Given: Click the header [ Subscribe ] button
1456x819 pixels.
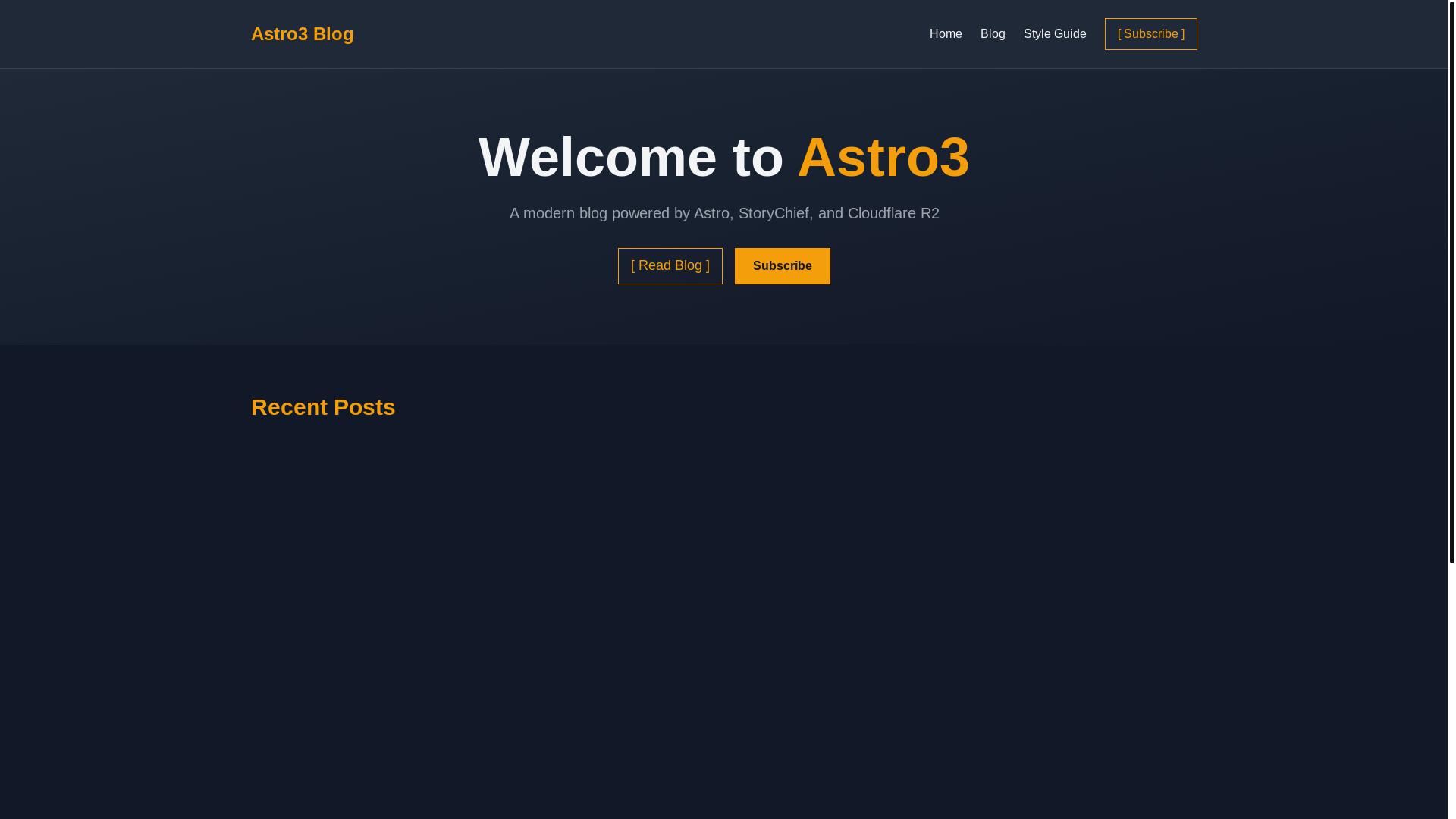Looking at the screenshot, I should tap(1150, 34).
